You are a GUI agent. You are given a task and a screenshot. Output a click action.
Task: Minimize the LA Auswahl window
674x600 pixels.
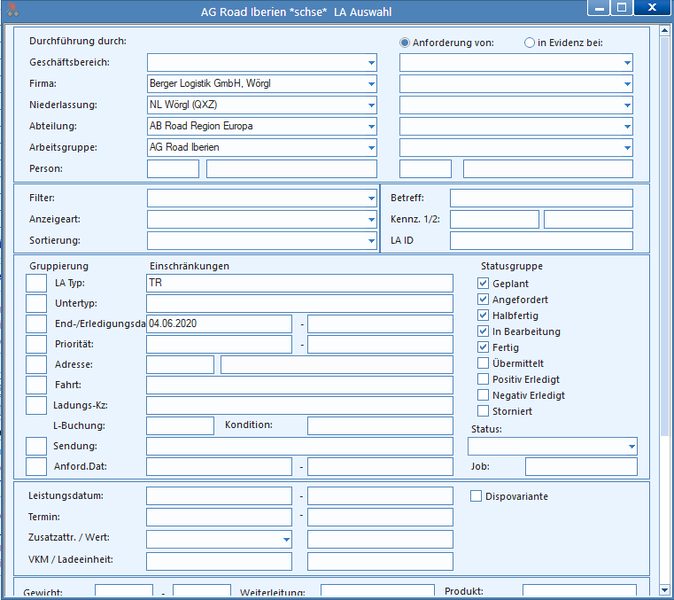[x=599, y=8]
